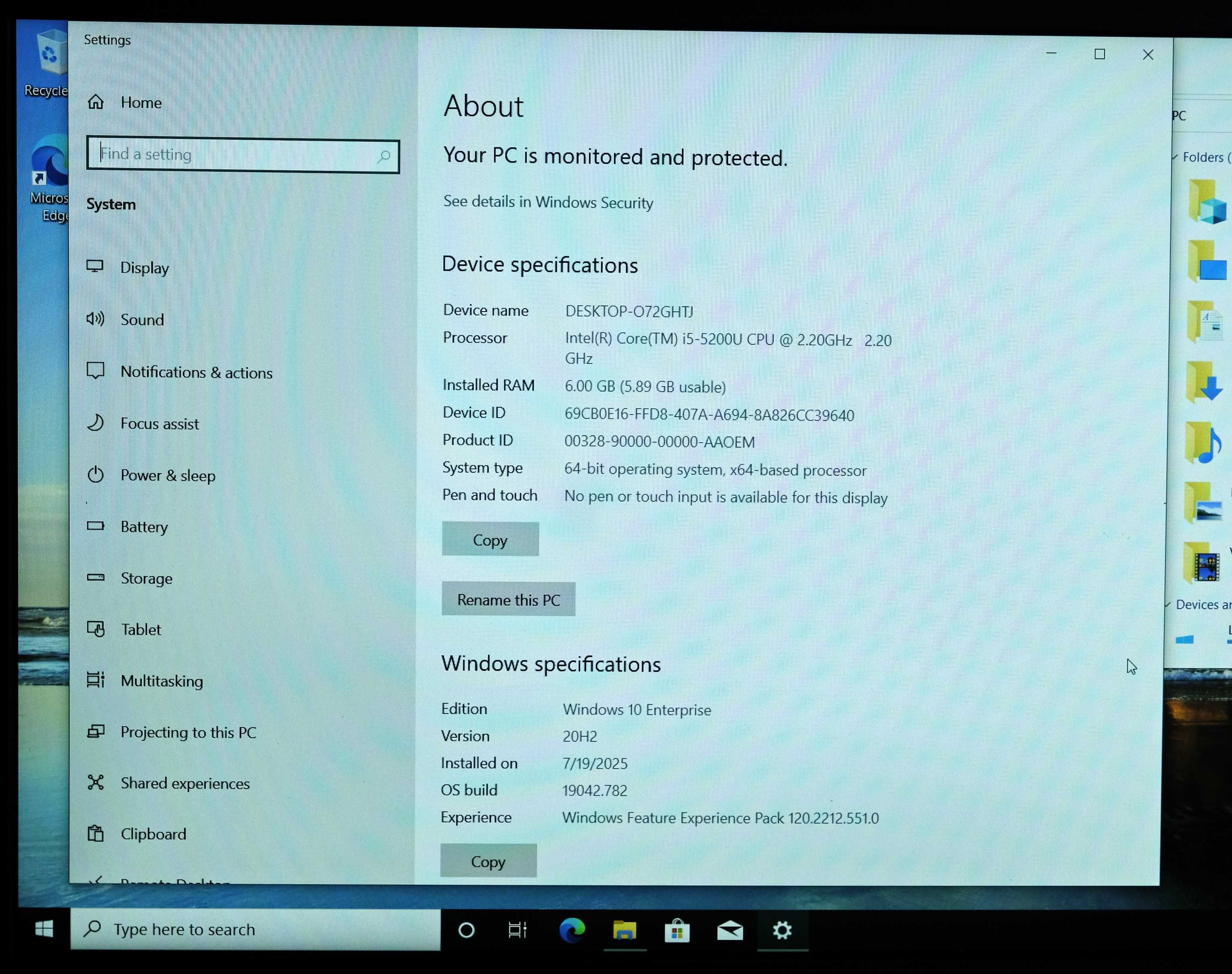Image resolution: width=1232 pixels, height=974 pixels.
Task: Open 3D Objects folder in File Explorer window
Action: point(1207,201)
